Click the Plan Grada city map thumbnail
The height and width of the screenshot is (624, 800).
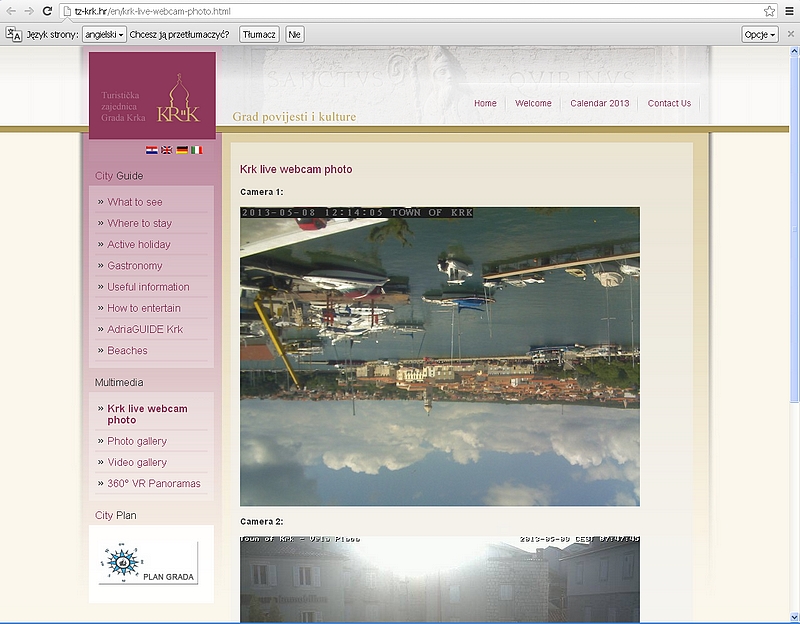coord(148,563)
